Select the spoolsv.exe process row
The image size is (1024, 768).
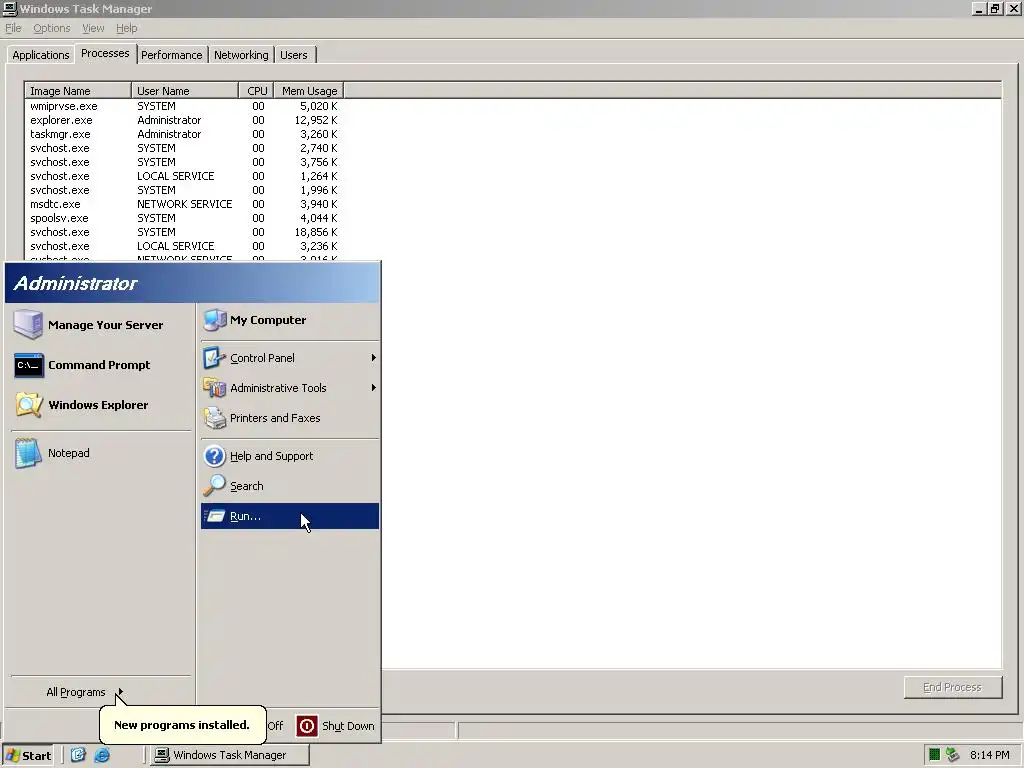[184, 218]
